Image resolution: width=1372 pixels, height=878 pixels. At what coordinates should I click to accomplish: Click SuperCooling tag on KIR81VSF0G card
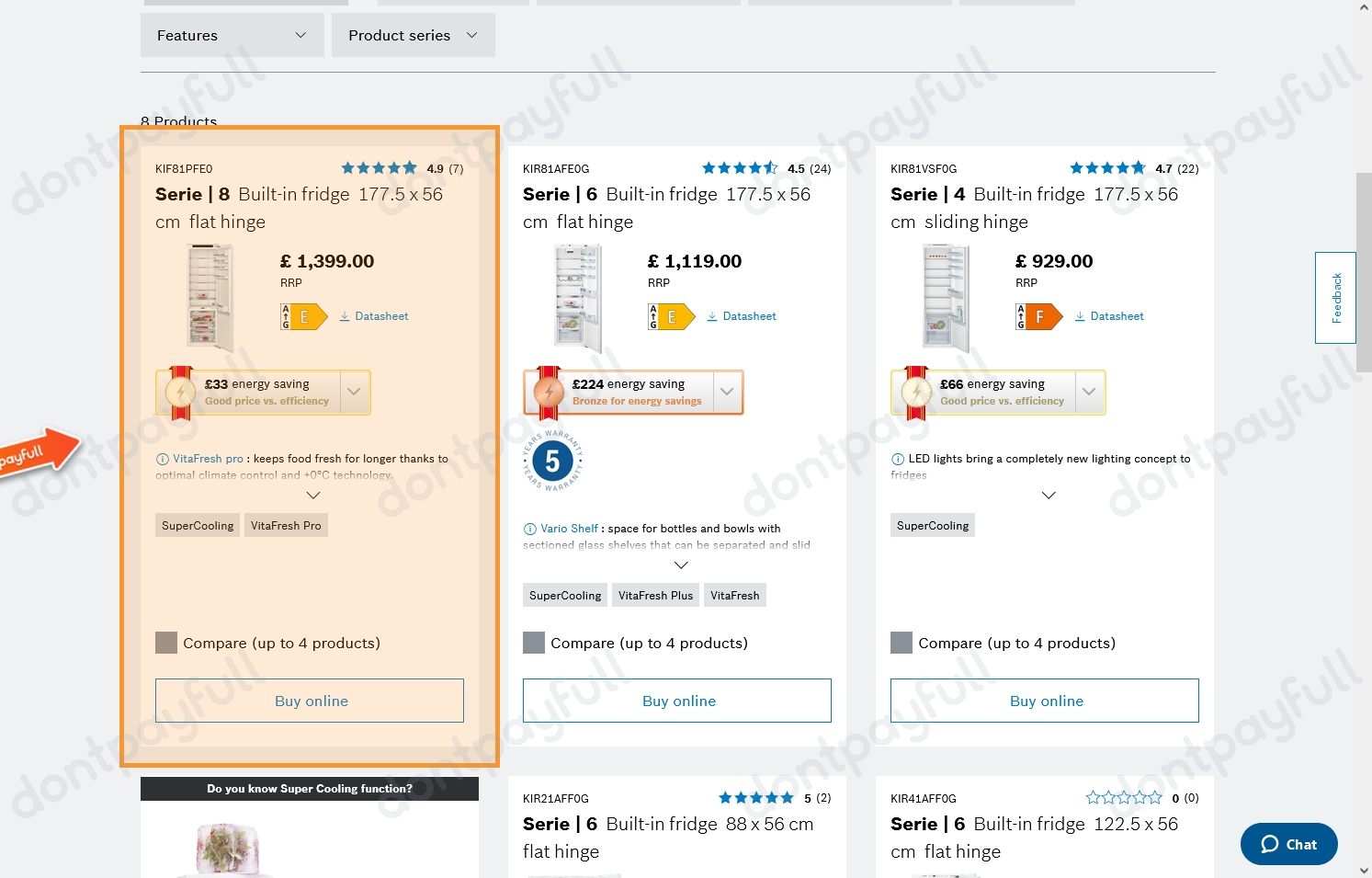coord(933,526)
